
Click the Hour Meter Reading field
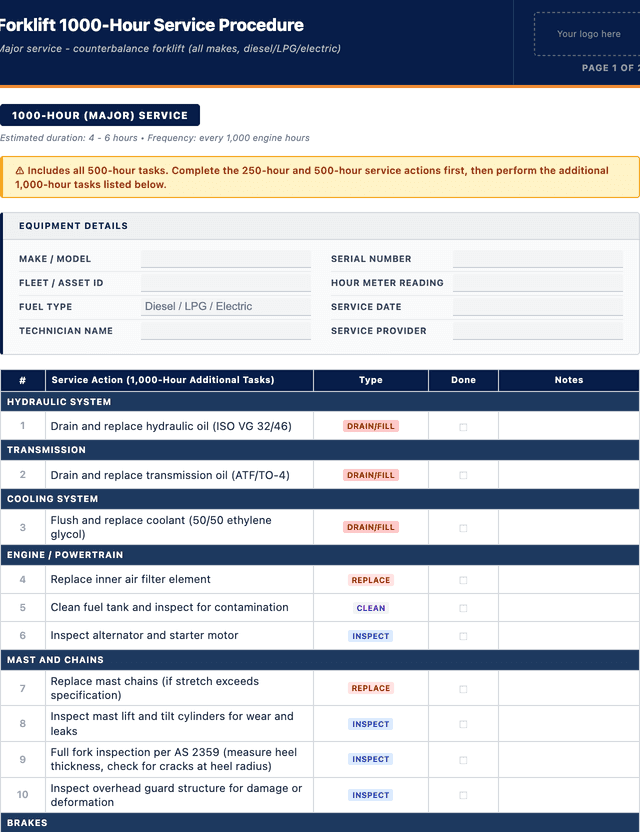point(538,283)
